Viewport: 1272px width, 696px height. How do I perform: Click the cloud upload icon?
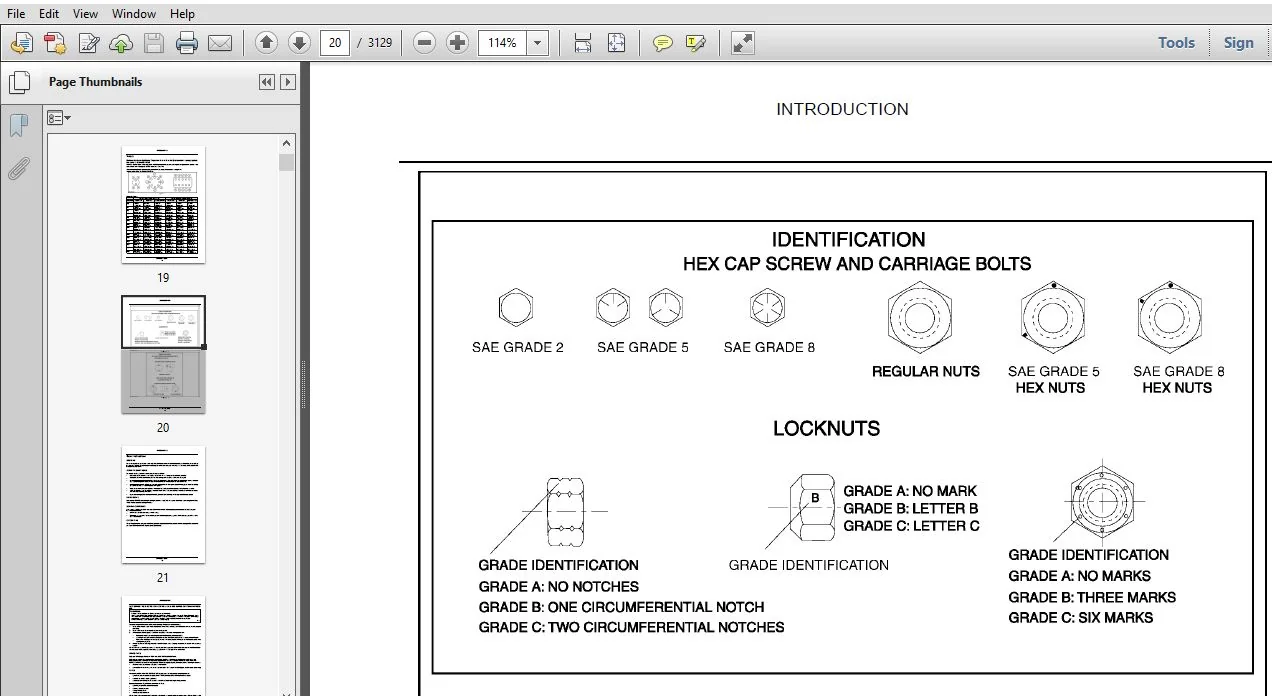(121, 43)
